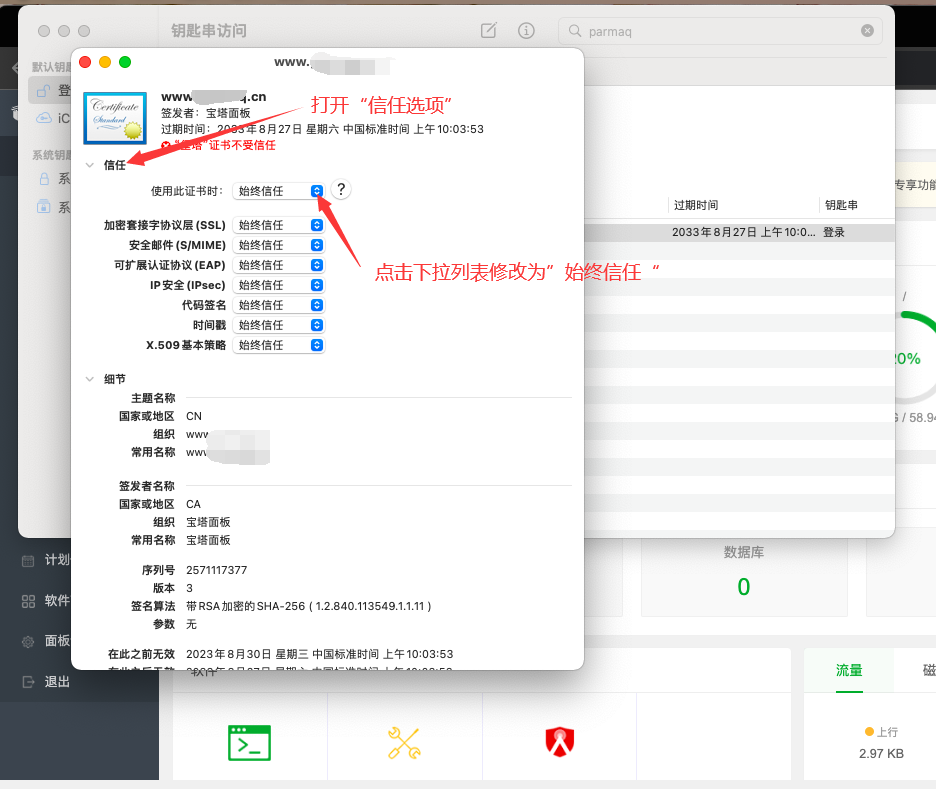Open the terminal icon in the panel
Viewport: 936px width, 789px height.
(250, 743)
